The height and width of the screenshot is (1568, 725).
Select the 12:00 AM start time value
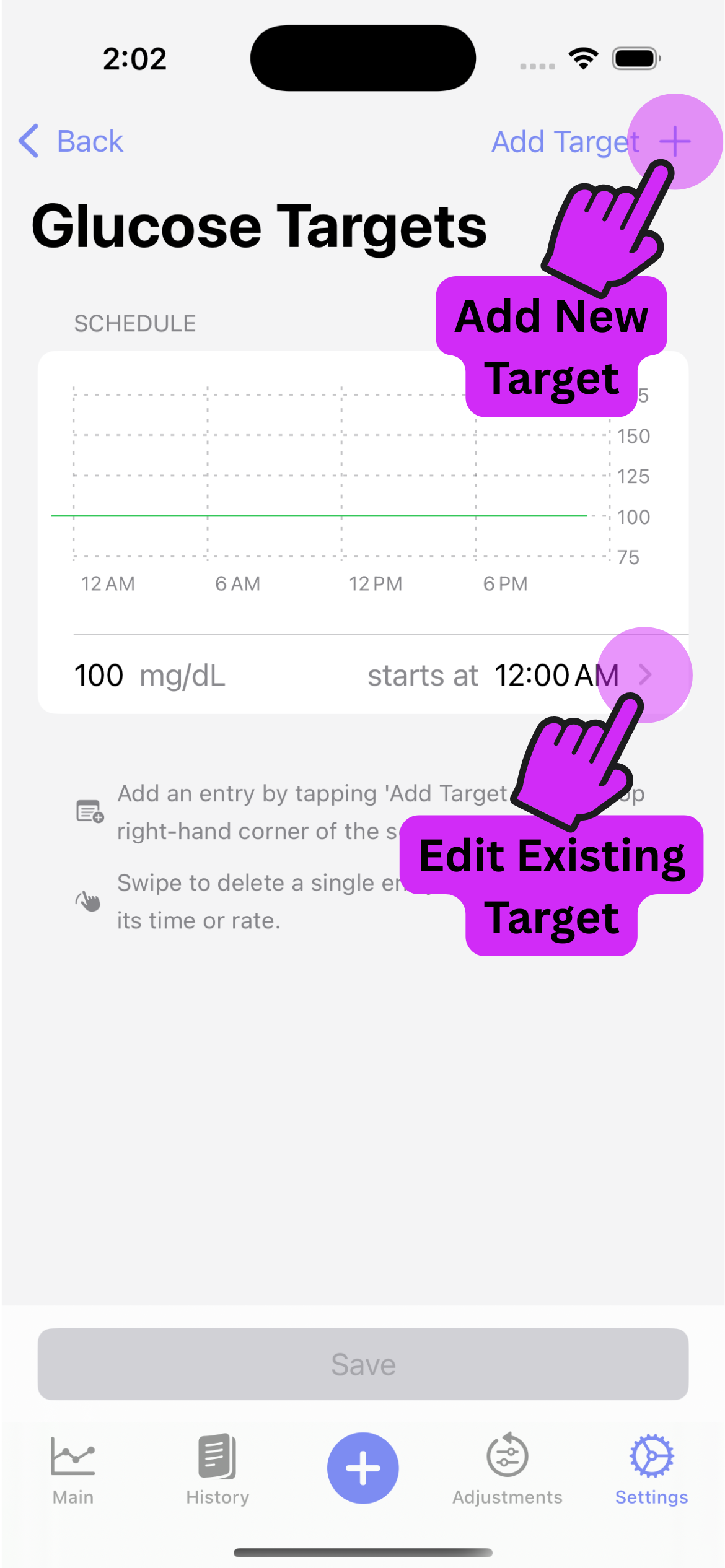(556, 675)
